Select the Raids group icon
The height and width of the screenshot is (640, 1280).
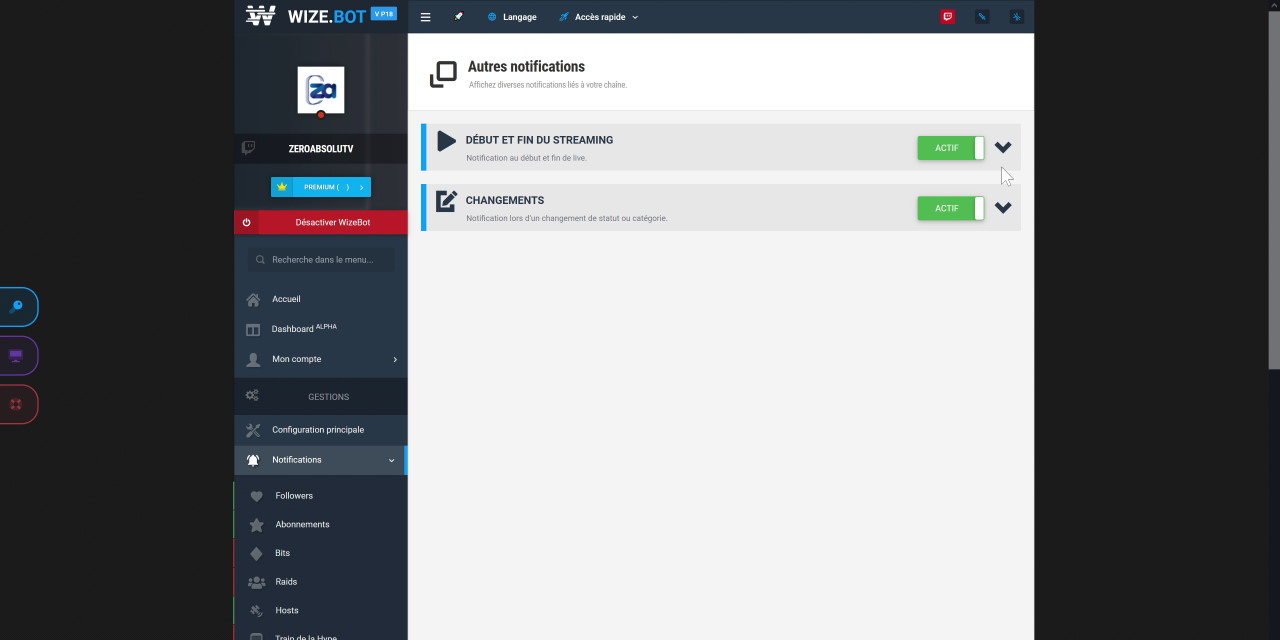point(256,581)
